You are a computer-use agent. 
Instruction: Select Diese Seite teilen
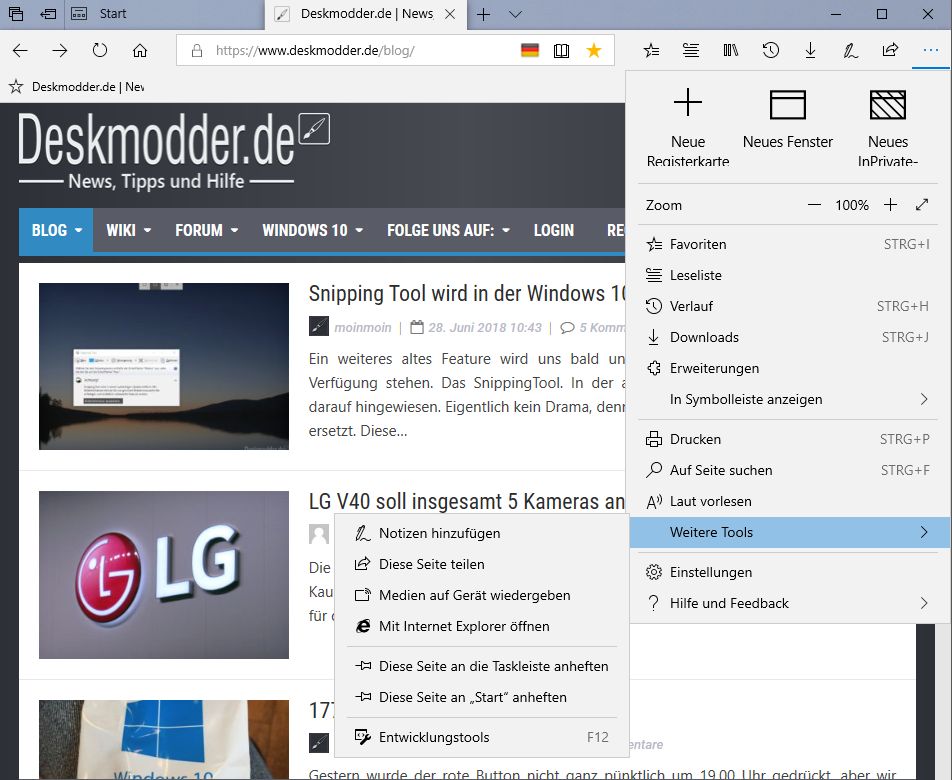click(481, 564)
